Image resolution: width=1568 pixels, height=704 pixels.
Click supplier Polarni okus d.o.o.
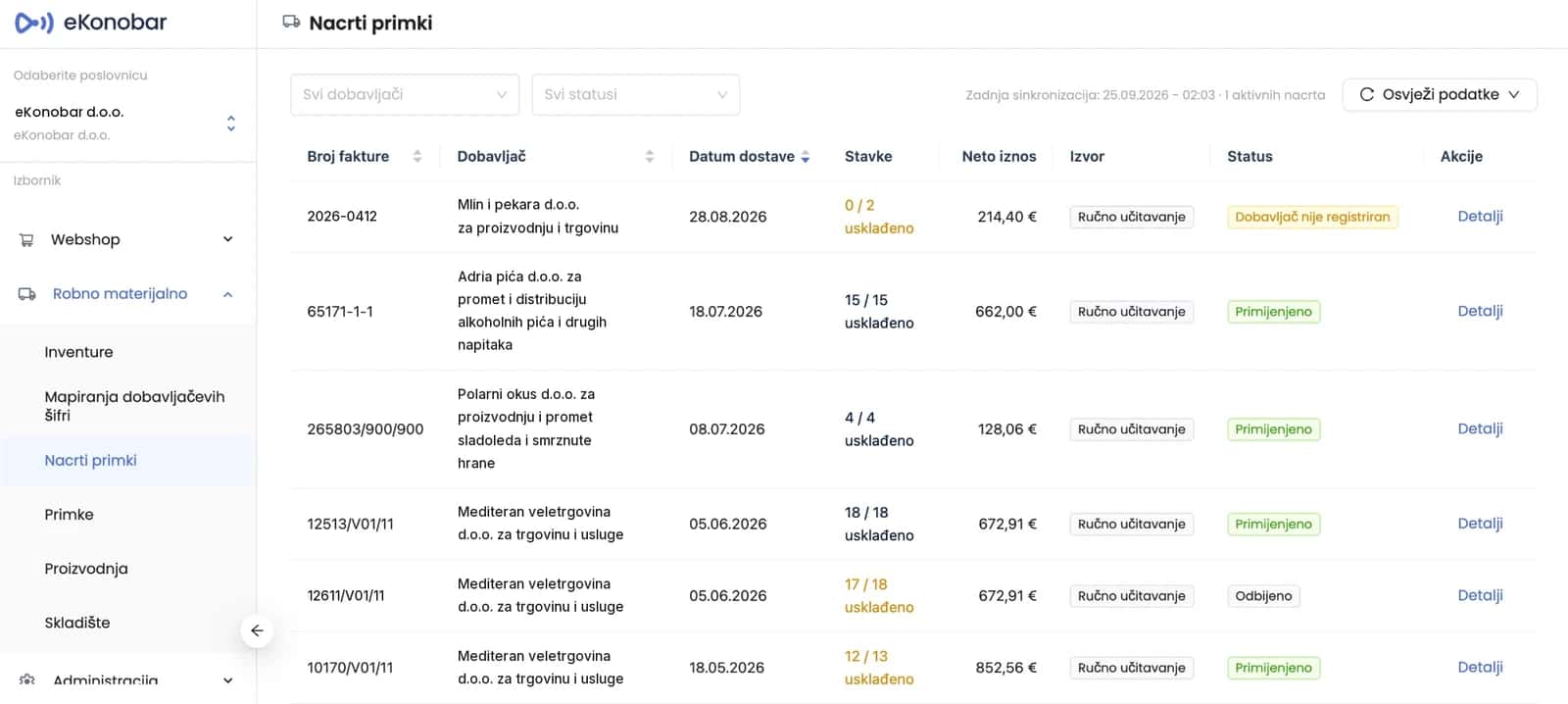(x=526, y=428)
